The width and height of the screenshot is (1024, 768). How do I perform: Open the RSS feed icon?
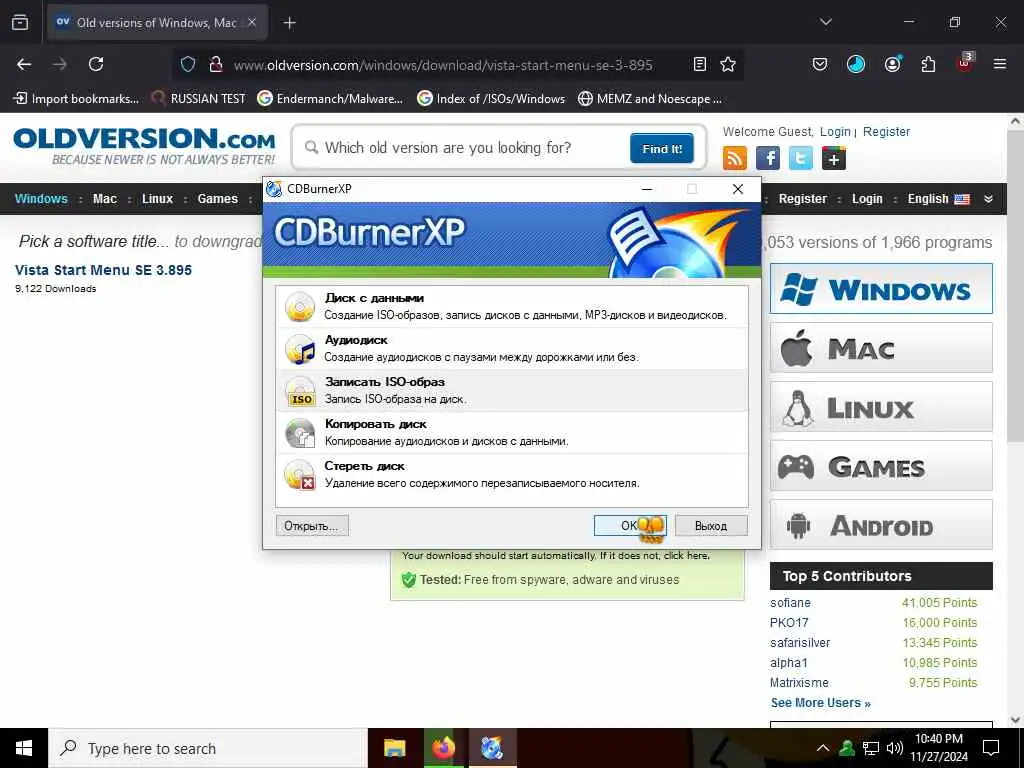click(735, 158)
